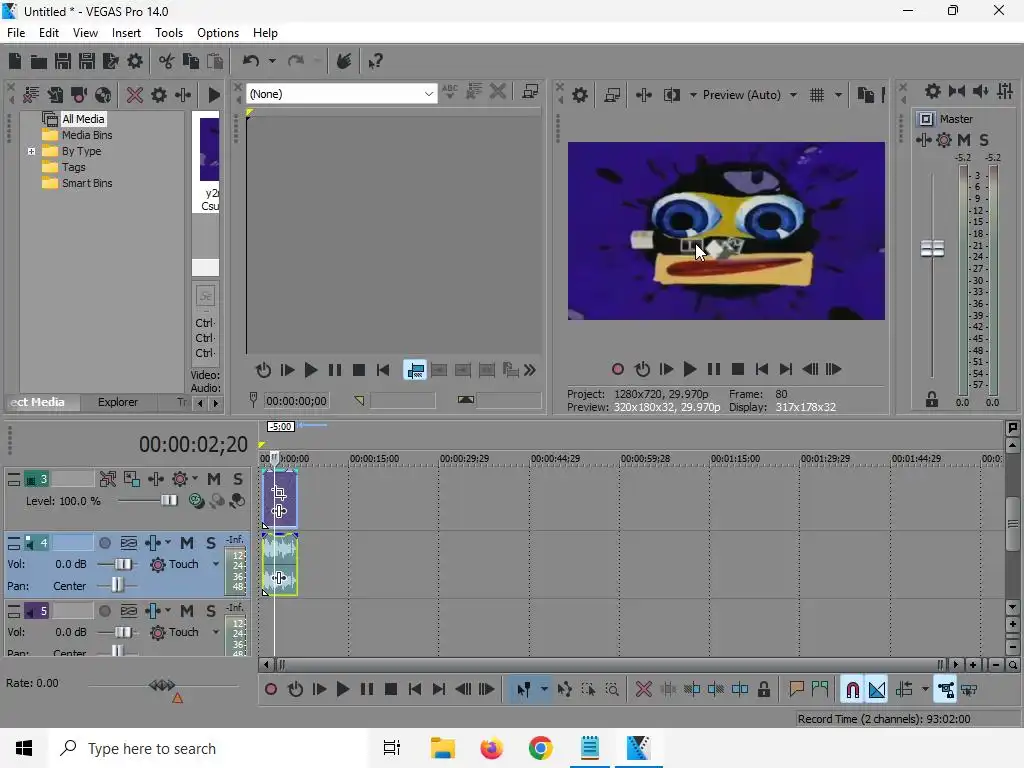The height and width of the screenshot is (768, 1024).
Task: Open Master bus FX gear icon
Action: [944, 140]
